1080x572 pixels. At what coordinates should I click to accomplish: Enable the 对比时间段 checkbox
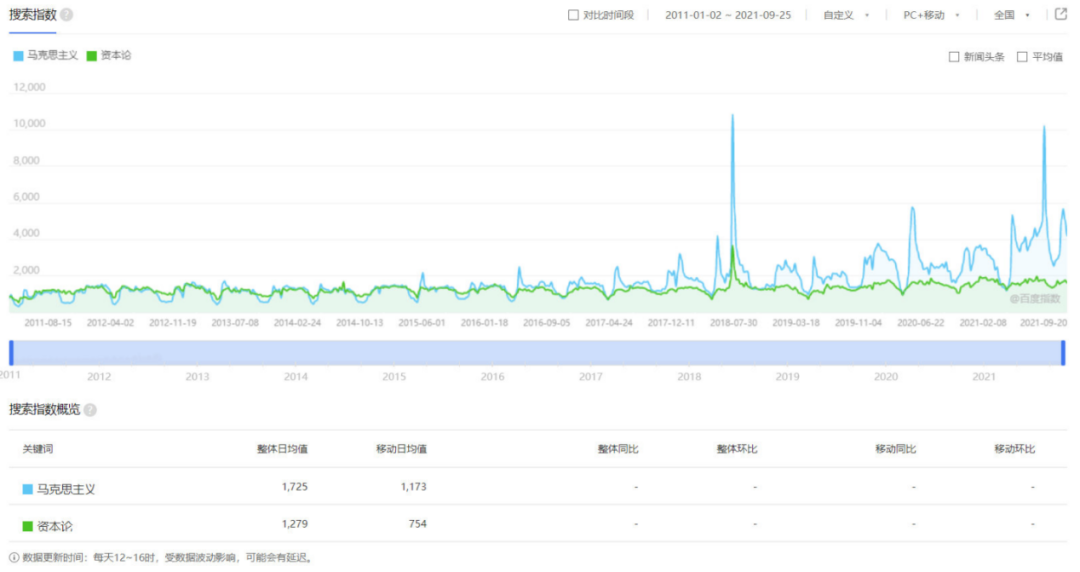pos(573,15)
